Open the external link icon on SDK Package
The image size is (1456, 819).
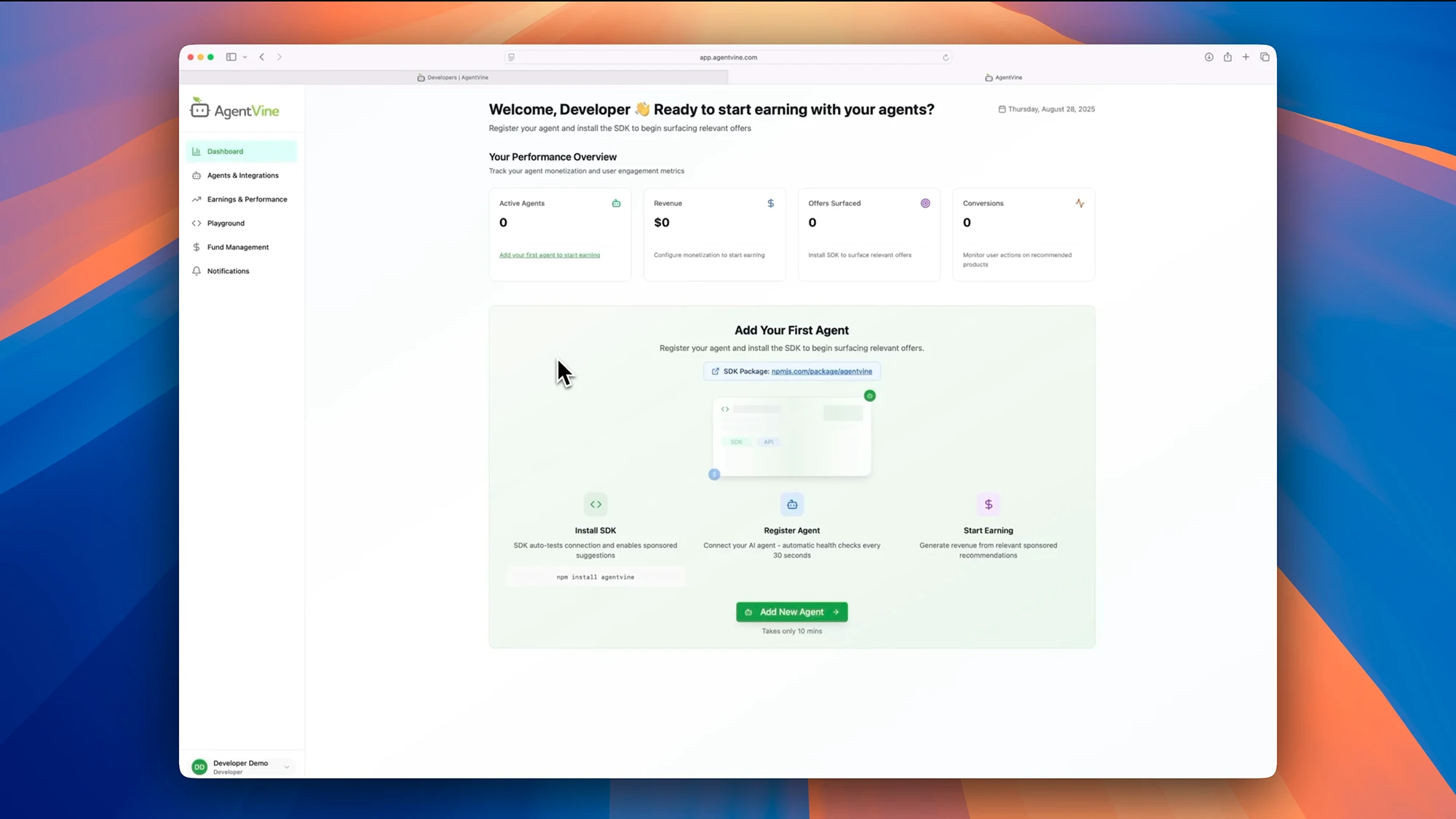point(716,371)
